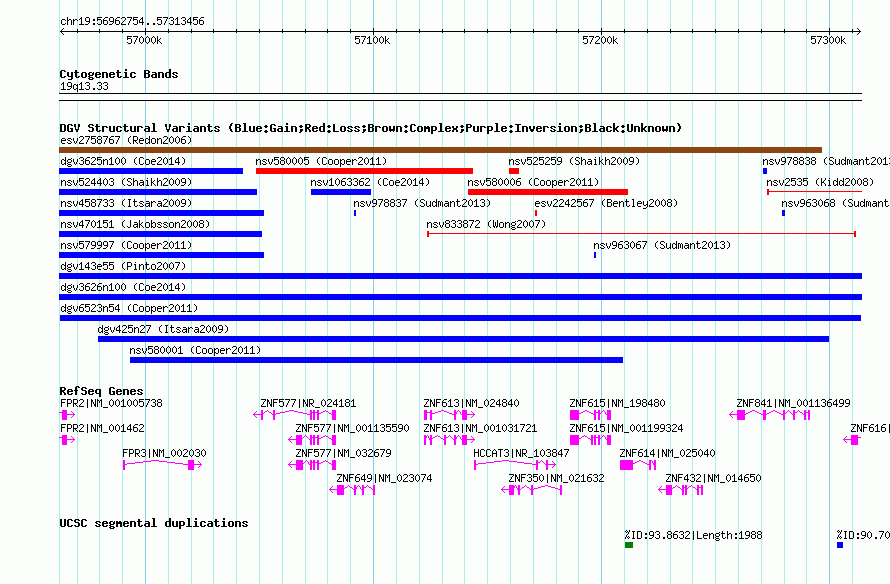This screenshot has width=890, height=584.
Task: Click the 57200k ruler tick label
Action: point(601,40)
